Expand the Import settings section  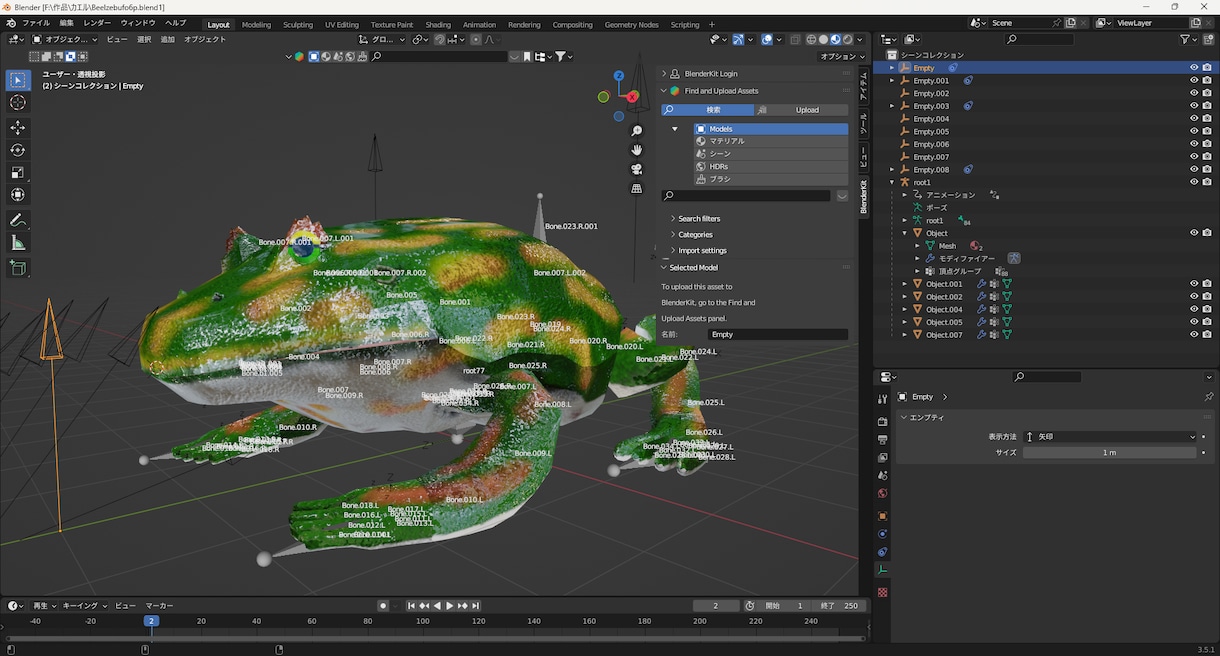coord(702,251)
